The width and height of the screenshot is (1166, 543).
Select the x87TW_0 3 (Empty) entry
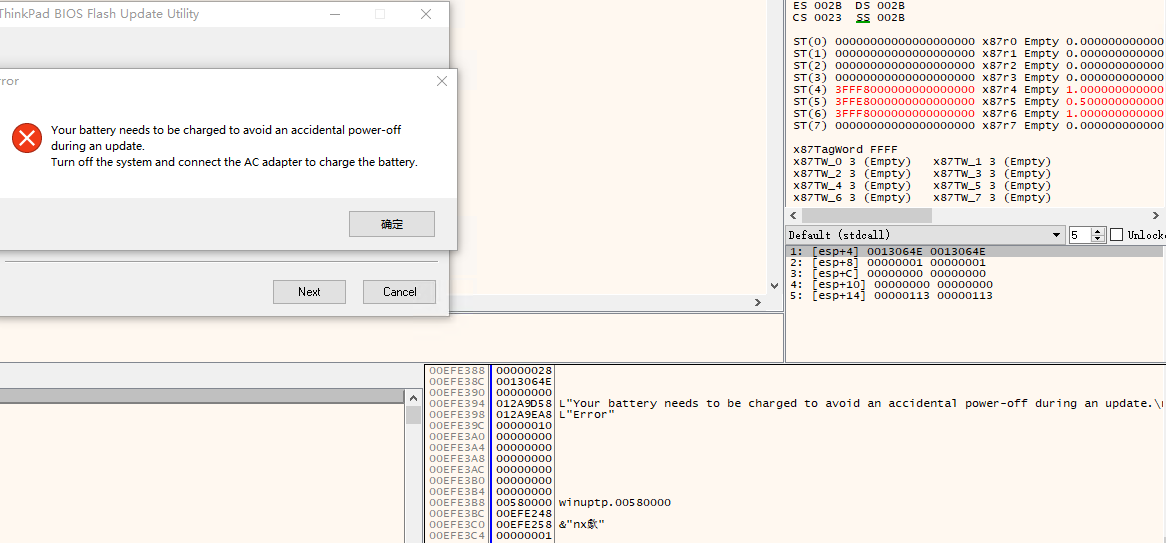tap(852, 161)
